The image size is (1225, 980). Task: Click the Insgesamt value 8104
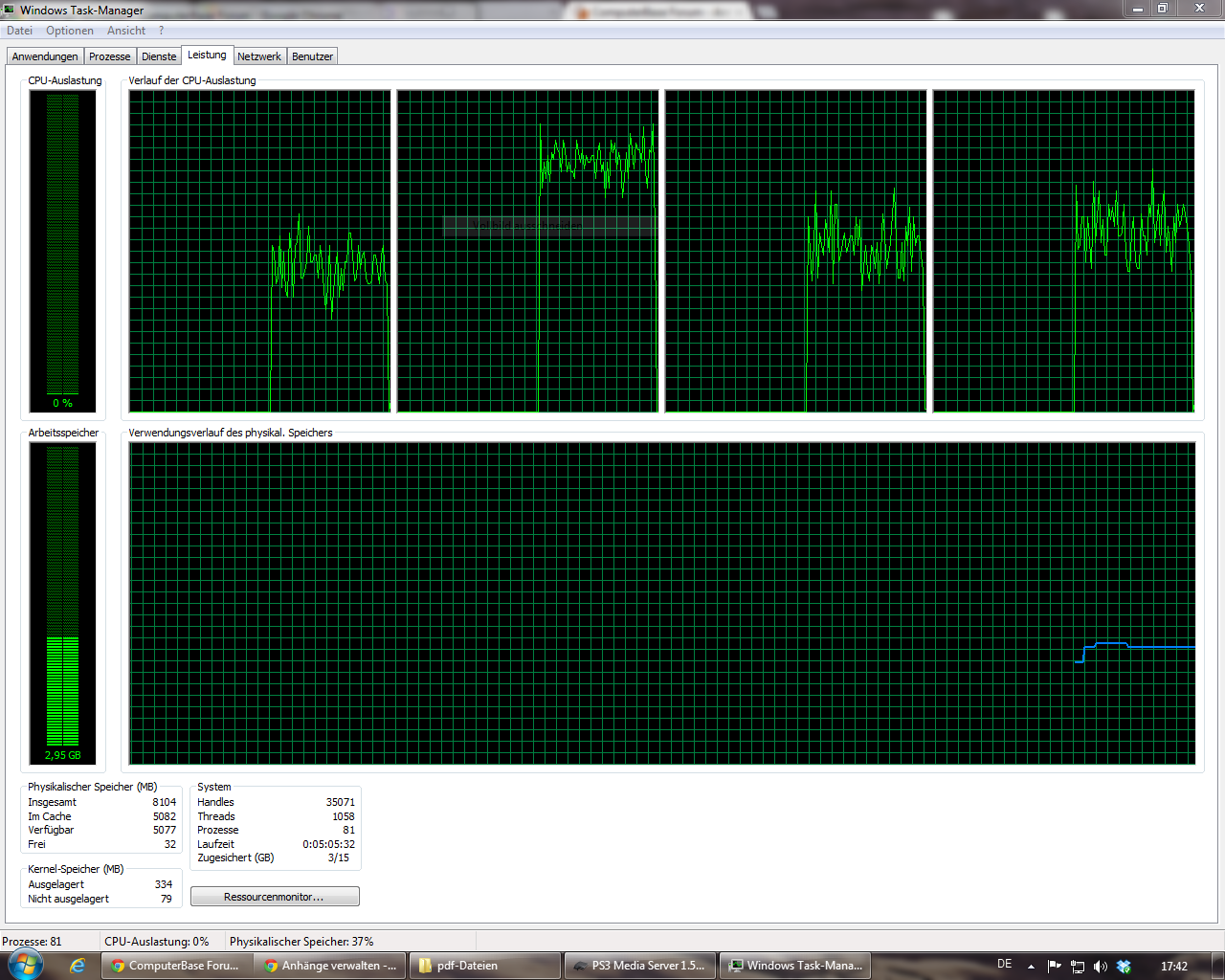click(165, 802)
